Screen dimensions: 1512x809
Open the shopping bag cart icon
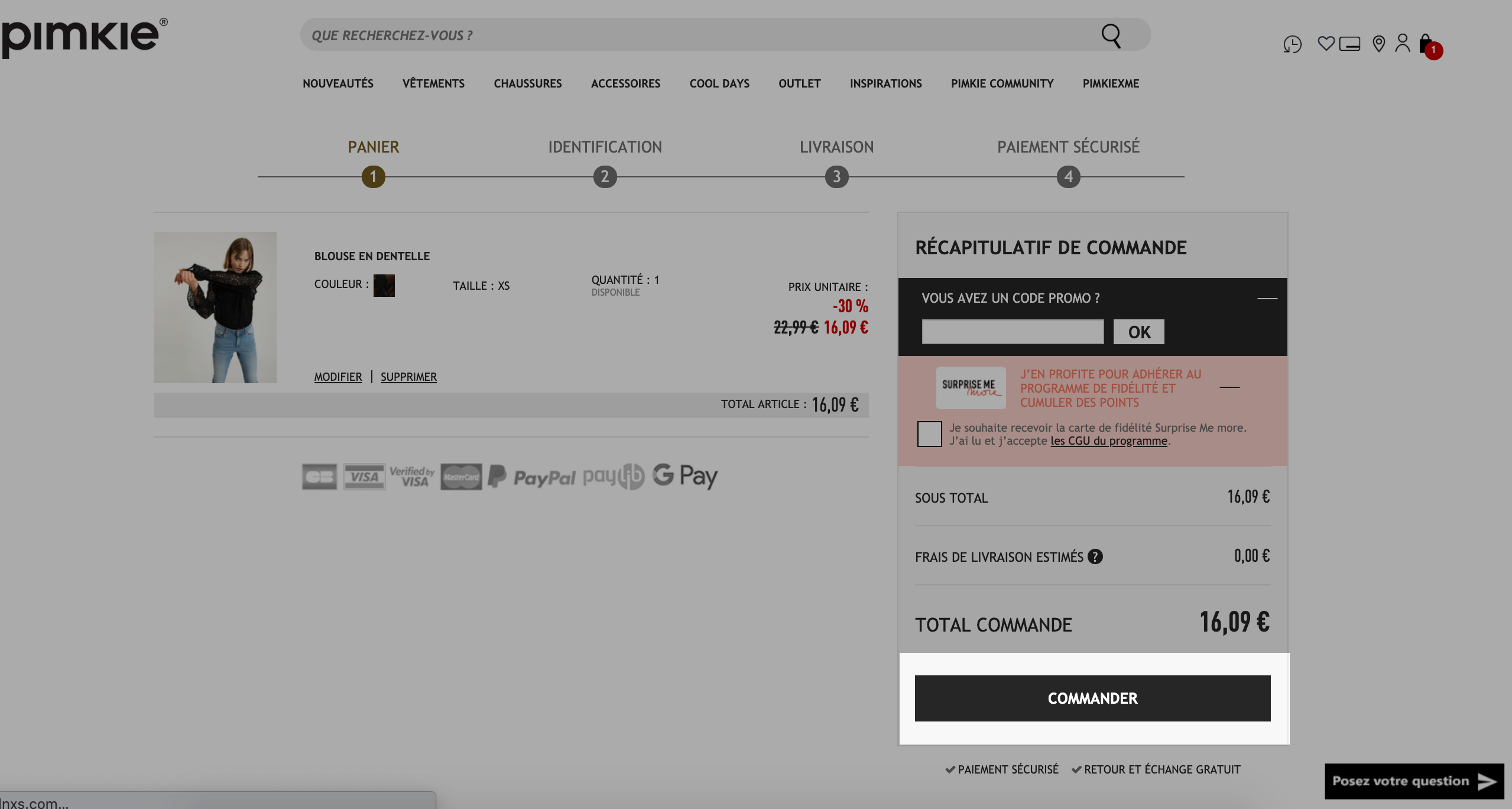click(1430, 46)
